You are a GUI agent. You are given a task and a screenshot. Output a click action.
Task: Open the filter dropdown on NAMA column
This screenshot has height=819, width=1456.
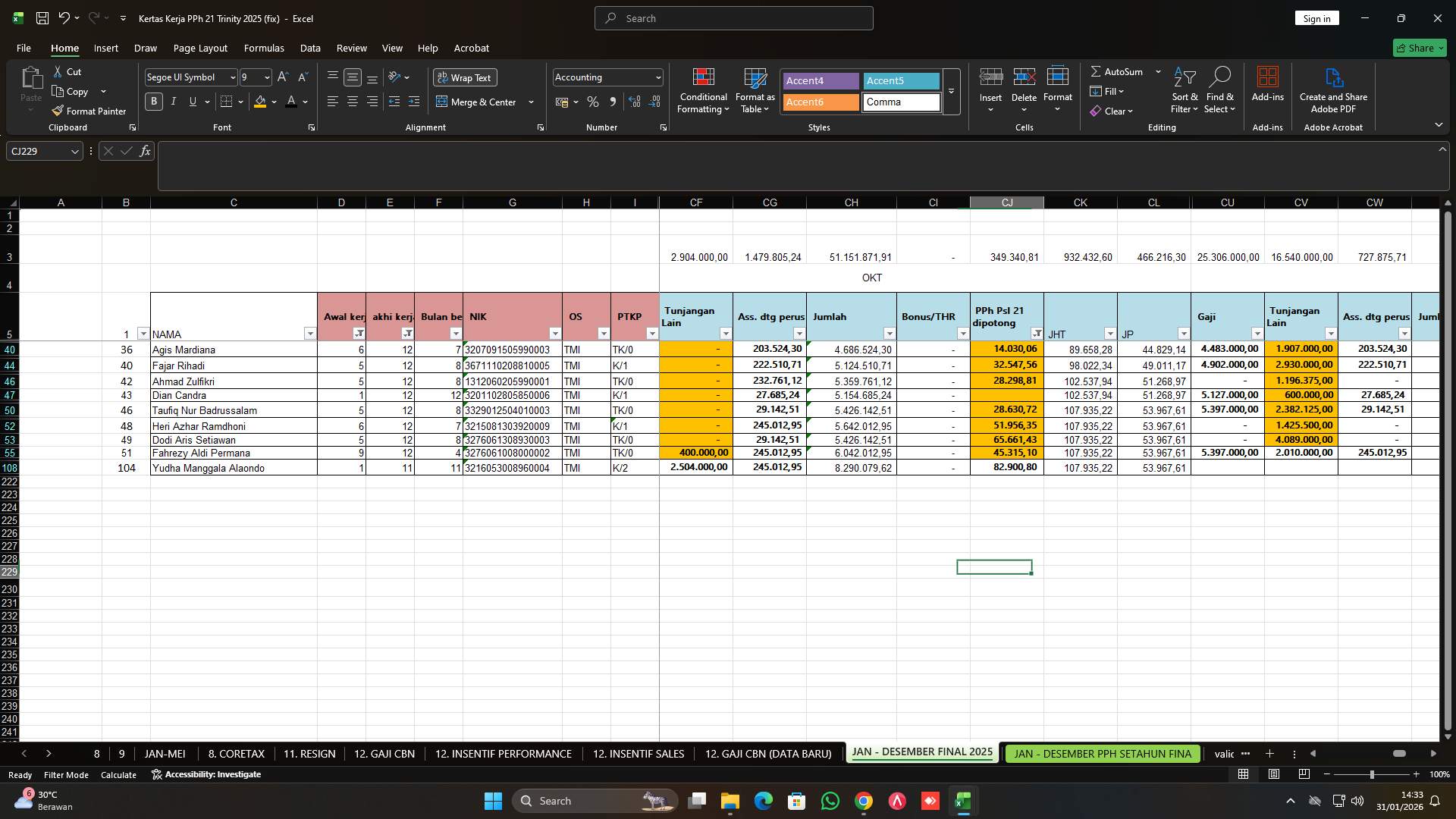click(309, 334)
